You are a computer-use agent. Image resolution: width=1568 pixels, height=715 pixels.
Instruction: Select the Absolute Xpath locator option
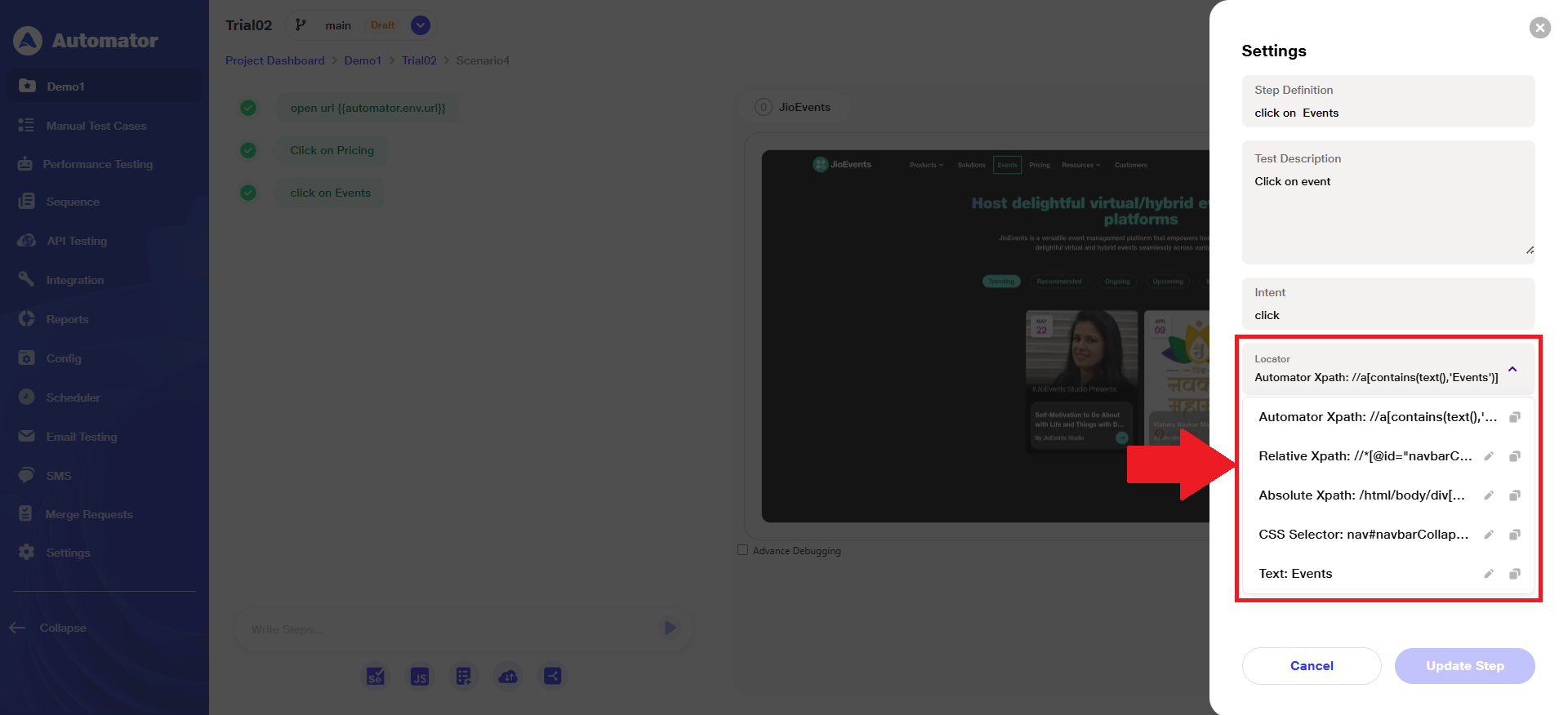[1361, 495]
